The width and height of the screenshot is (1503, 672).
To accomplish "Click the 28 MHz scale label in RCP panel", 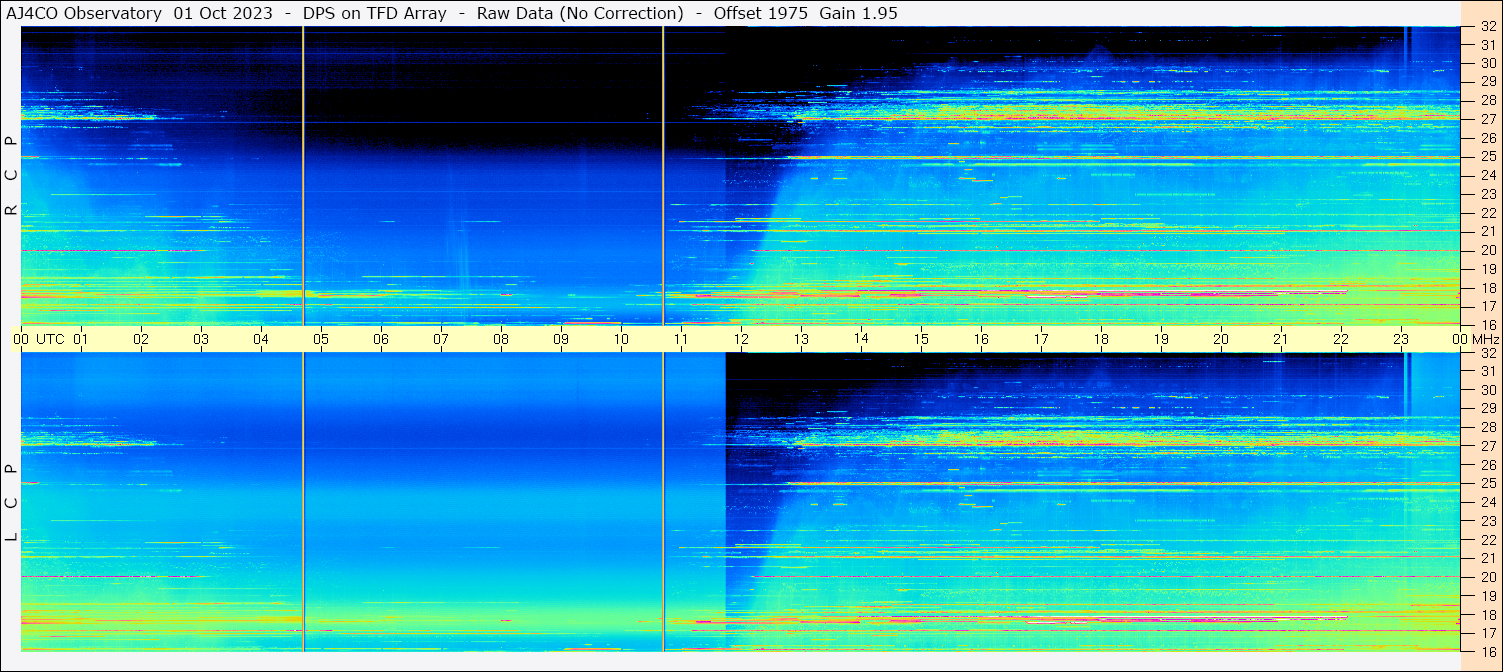I will click(x=1487, y=100).
